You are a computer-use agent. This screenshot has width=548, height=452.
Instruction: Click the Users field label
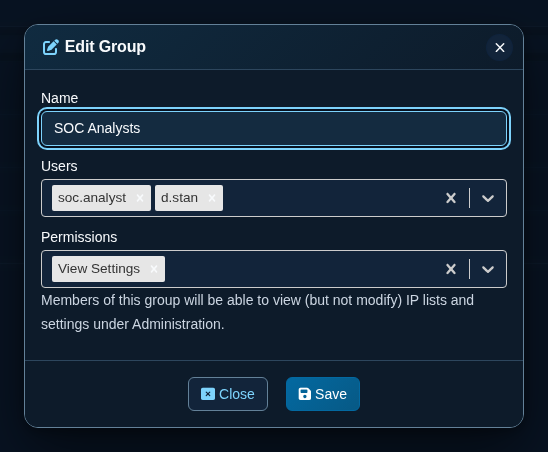(59, 166)
